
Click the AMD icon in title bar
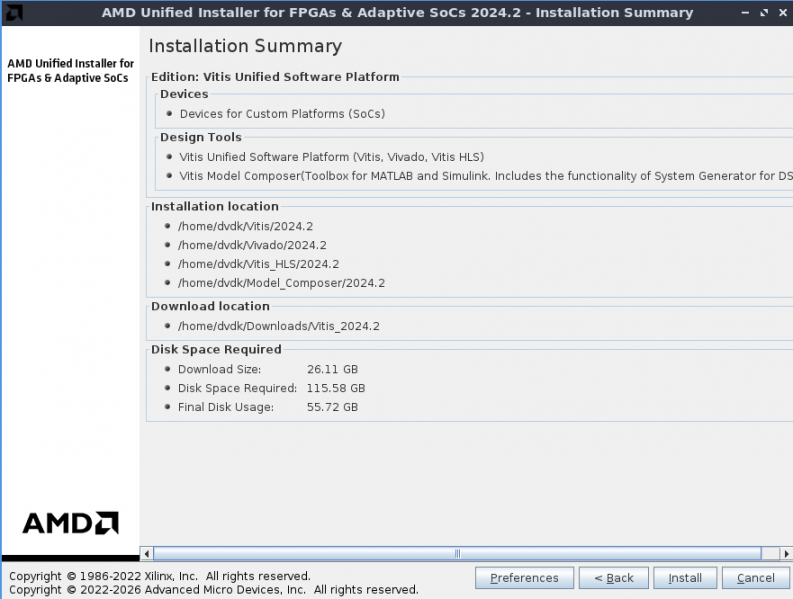13,13
